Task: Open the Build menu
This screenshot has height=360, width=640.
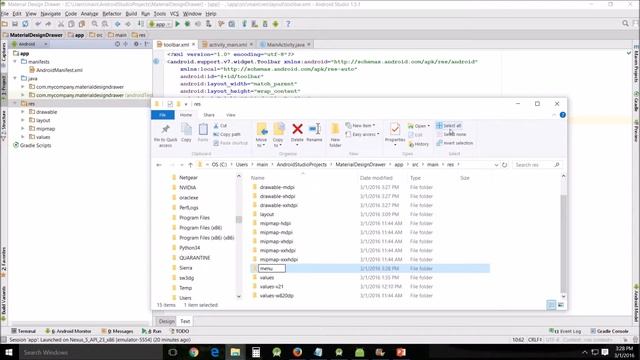Action: 131,14
